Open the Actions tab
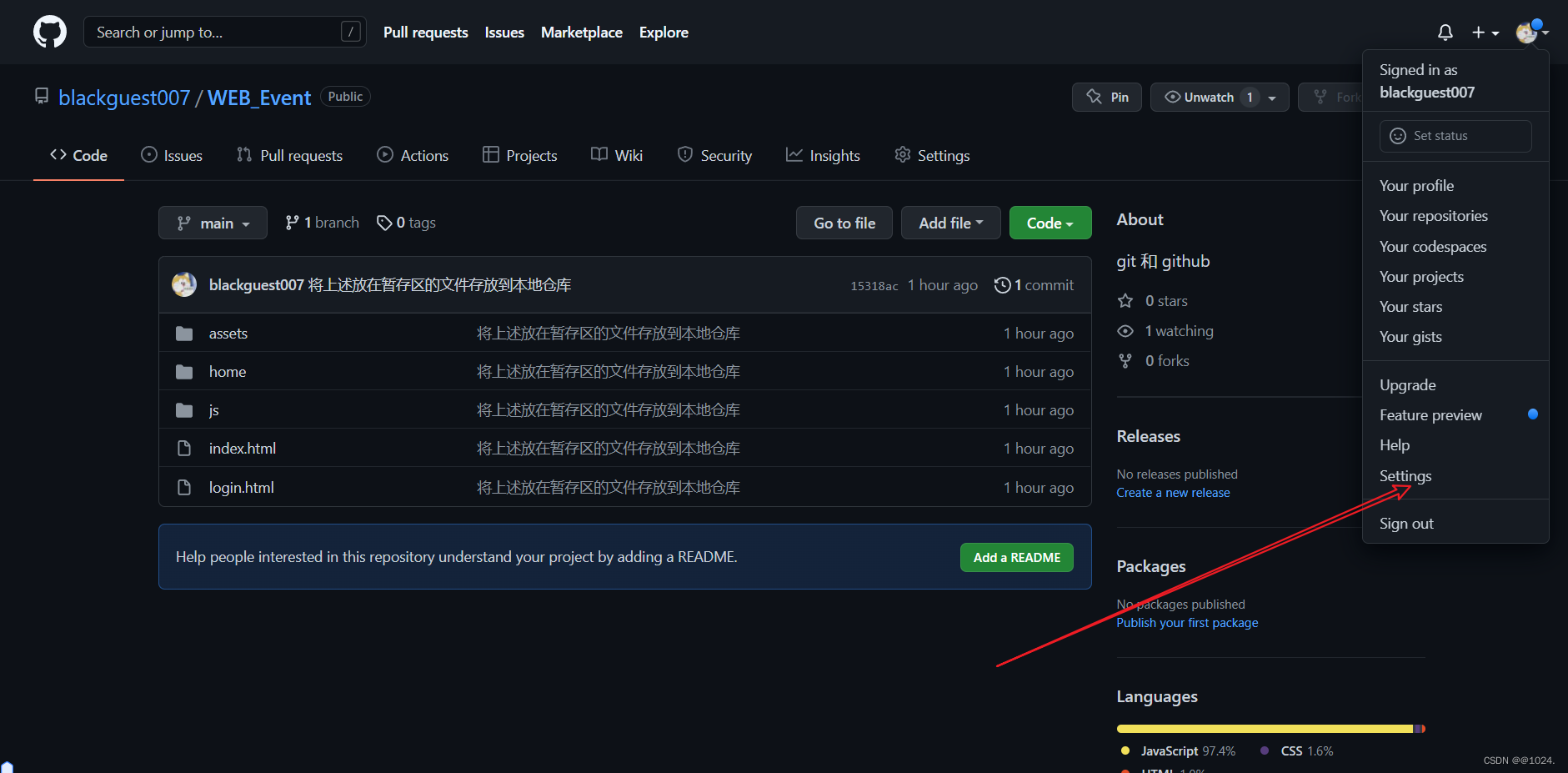1568x773 pixels. pyautogui.click(x=413, y=155)
